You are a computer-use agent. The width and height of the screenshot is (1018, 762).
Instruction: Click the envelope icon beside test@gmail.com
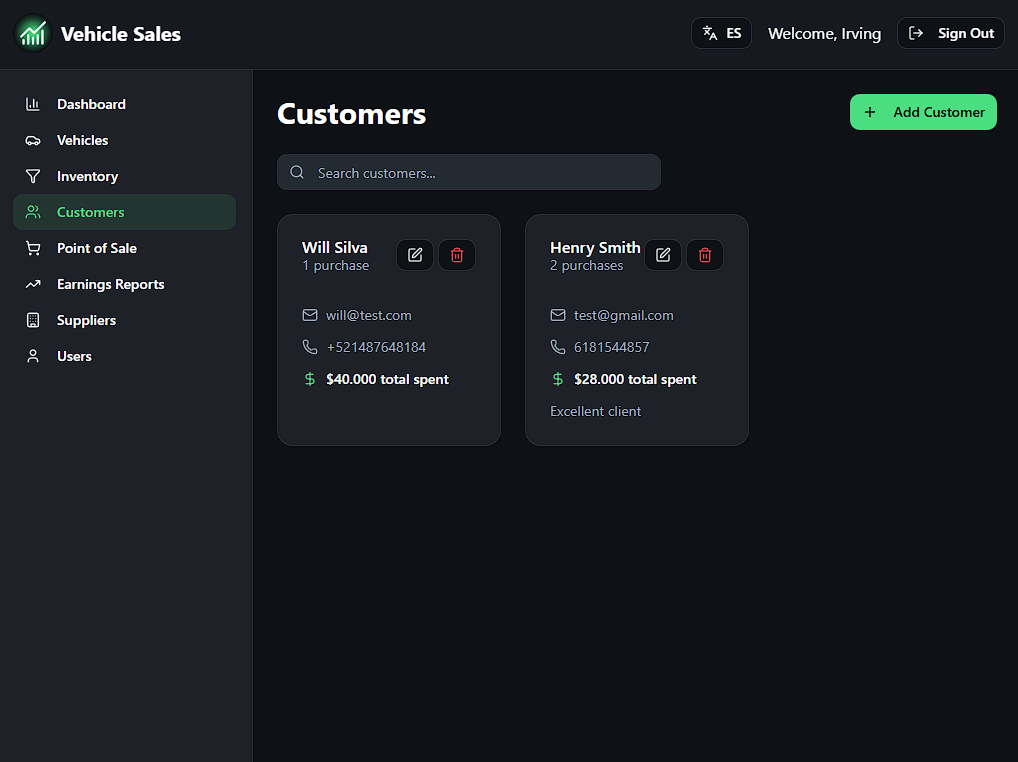pos(558,315)
